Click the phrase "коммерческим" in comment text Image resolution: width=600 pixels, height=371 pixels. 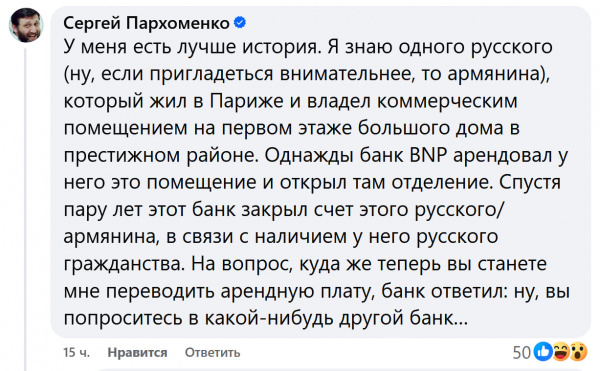448,101
